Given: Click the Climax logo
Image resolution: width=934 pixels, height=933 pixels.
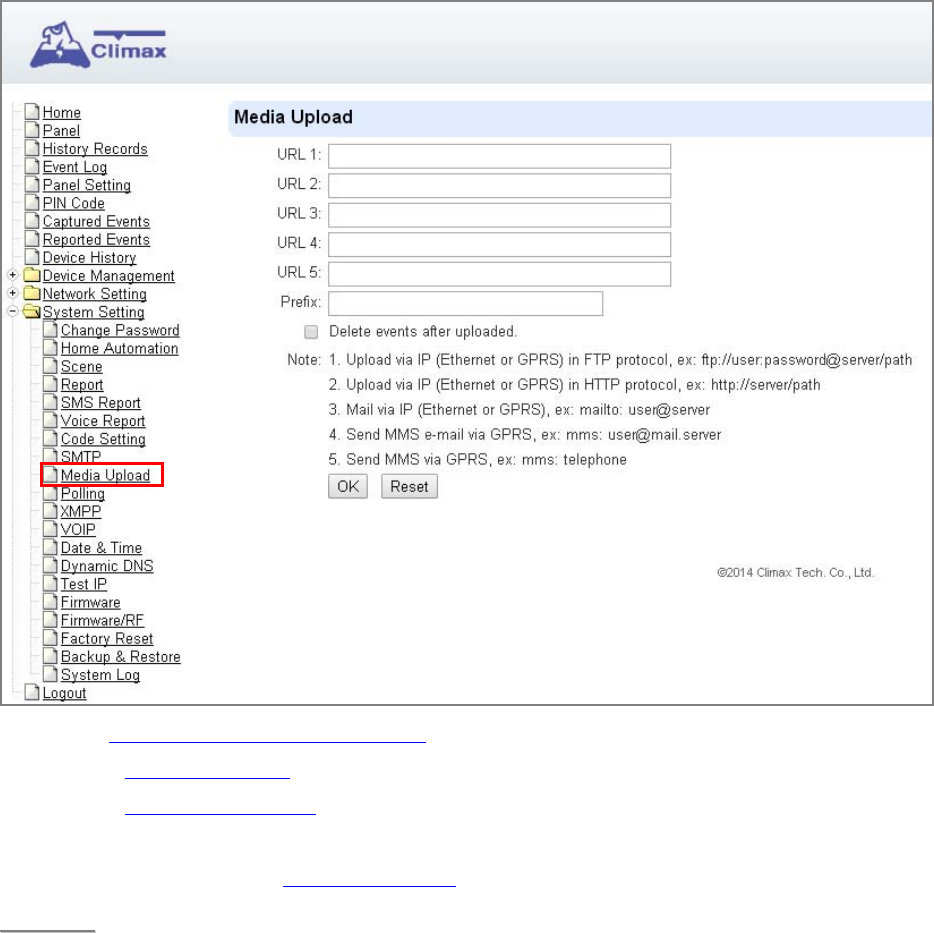Looking at the screenshot, I should click(98, 45).
